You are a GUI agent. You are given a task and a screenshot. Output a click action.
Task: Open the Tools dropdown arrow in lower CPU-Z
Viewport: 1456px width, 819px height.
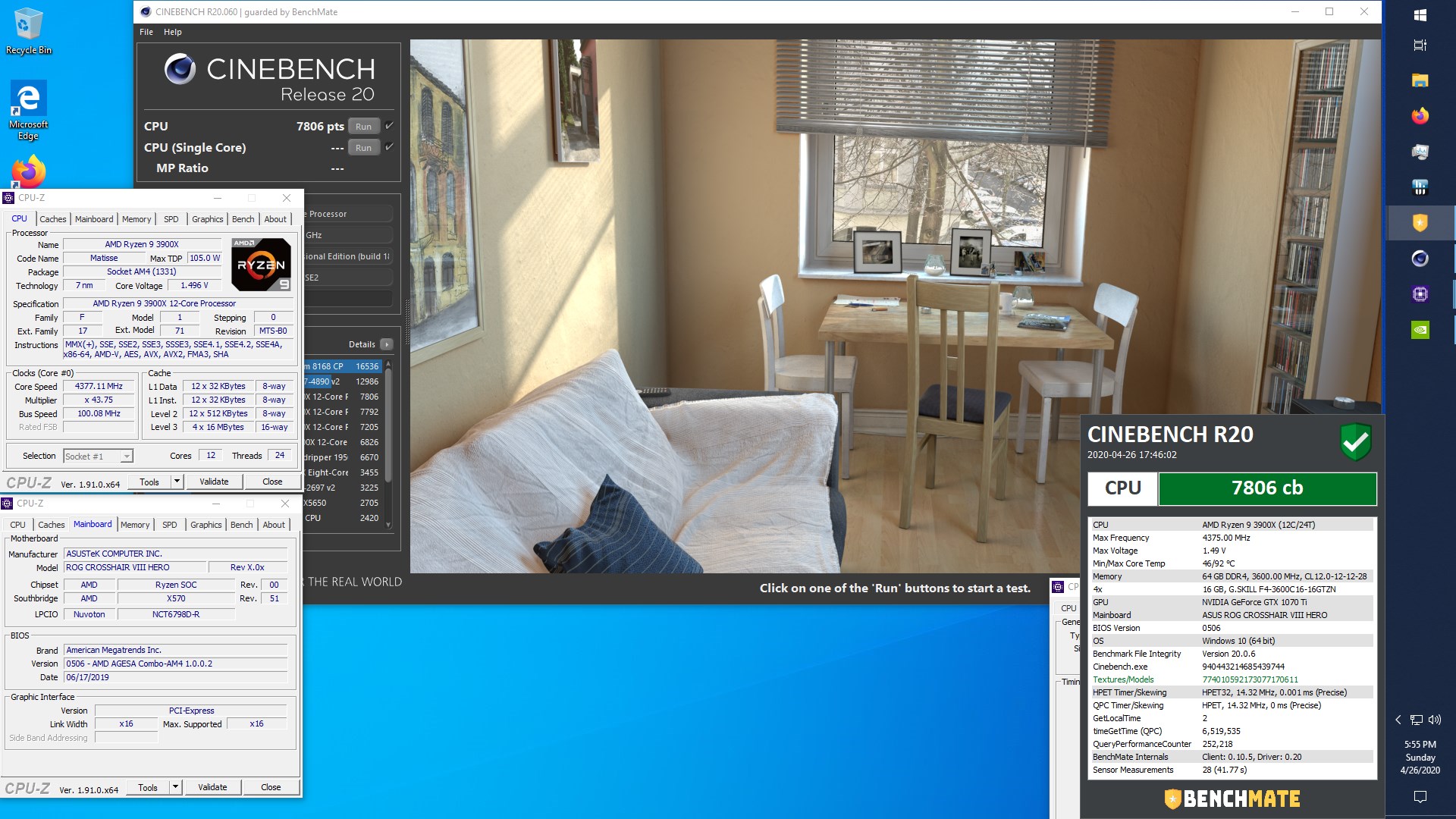175,787
